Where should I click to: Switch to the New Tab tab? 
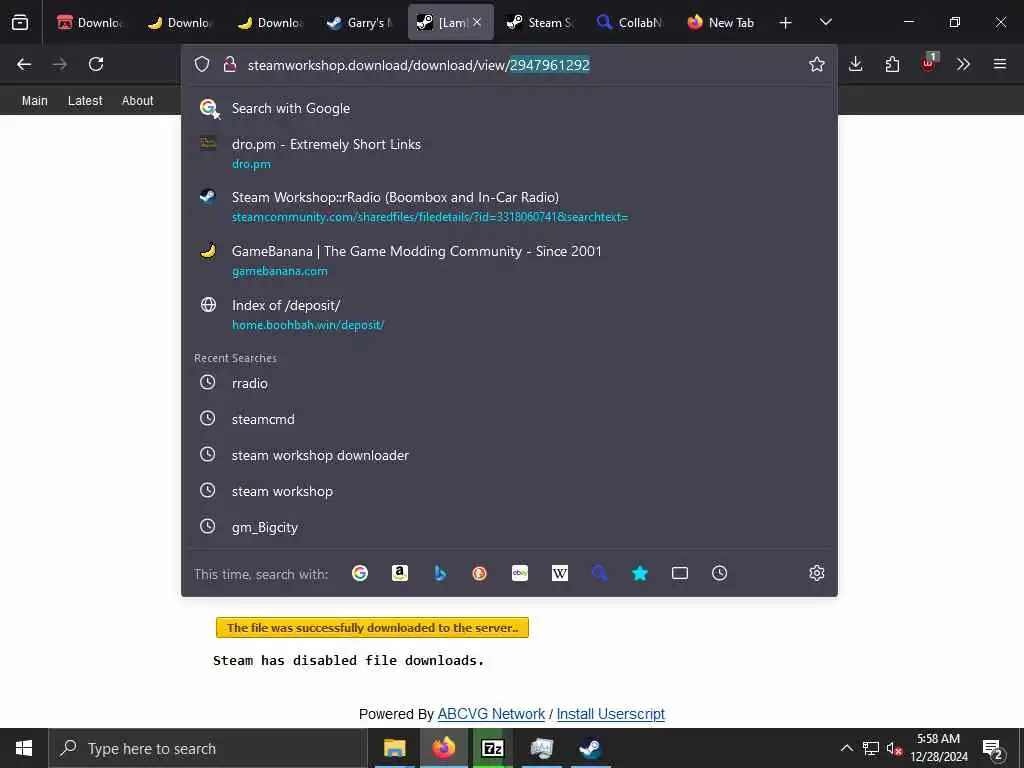pos(720,22)
